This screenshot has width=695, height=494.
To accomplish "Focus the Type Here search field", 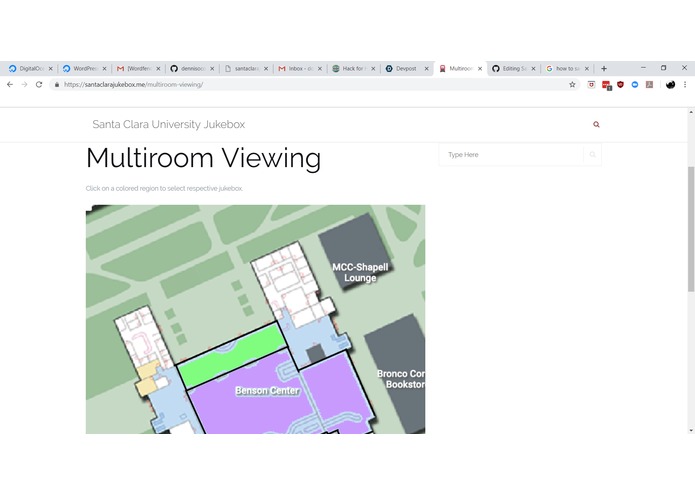I will (x=511, y=155).
